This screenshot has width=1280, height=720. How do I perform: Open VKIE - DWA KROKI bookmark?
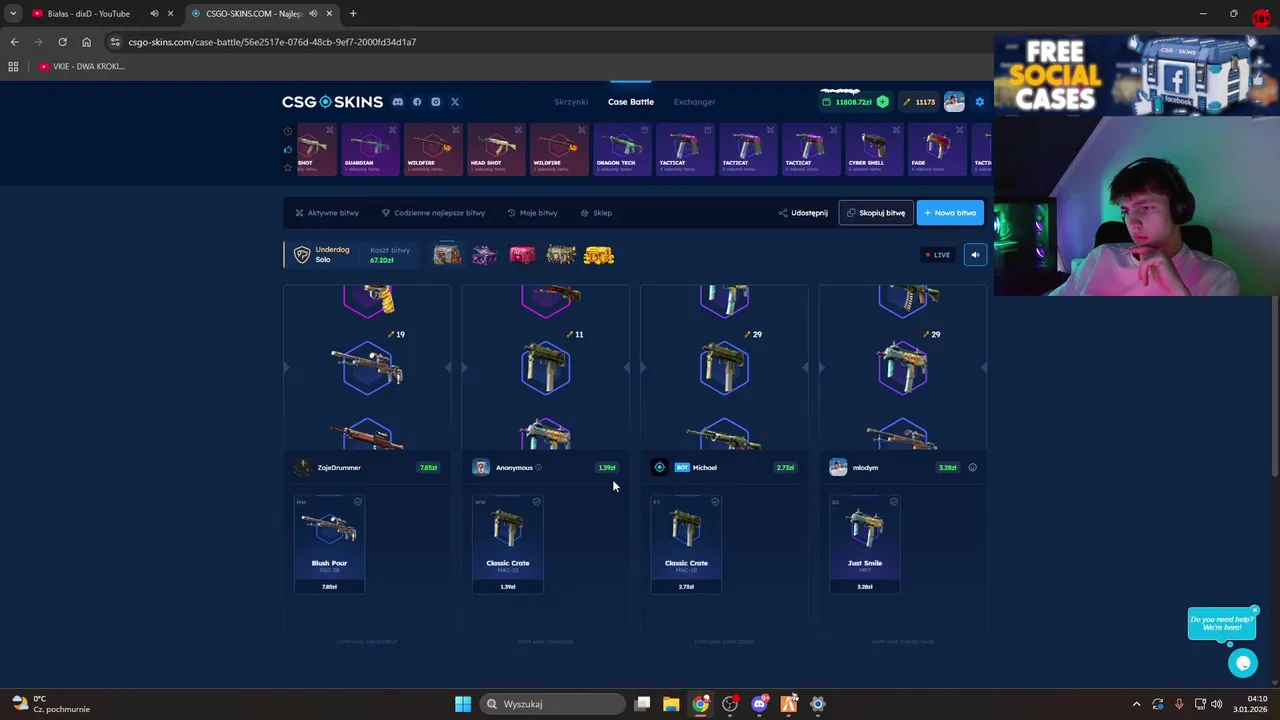click(82, 66)
